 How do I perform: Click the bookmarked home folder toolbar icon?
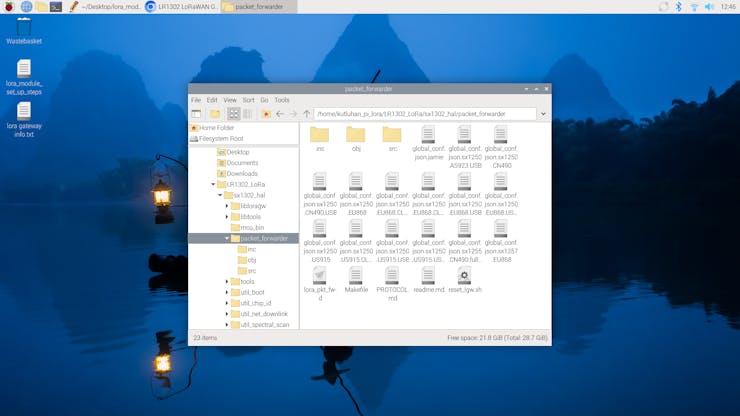[x=266, y=114]
